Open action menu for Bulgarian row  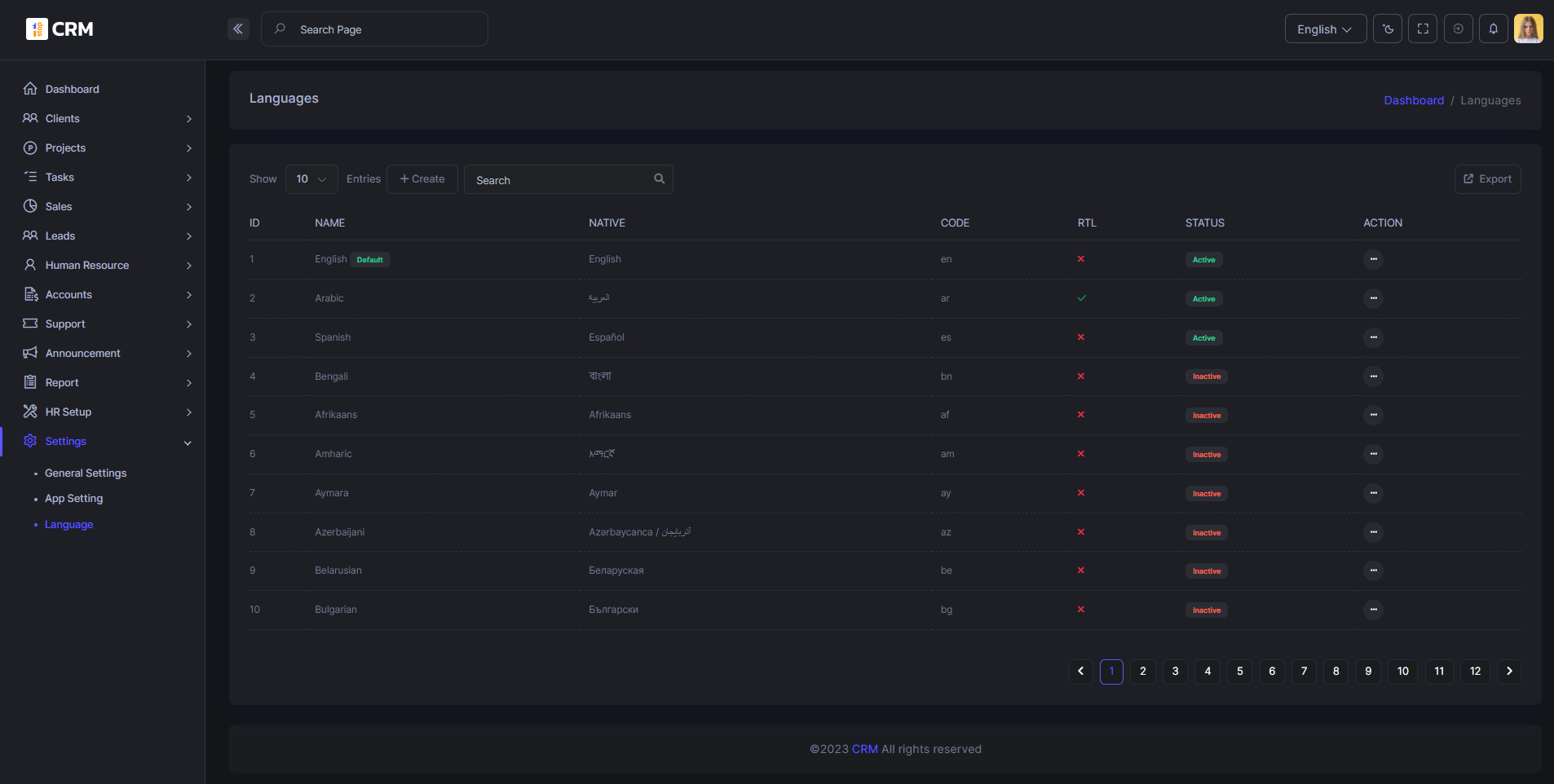point(1374,610)
